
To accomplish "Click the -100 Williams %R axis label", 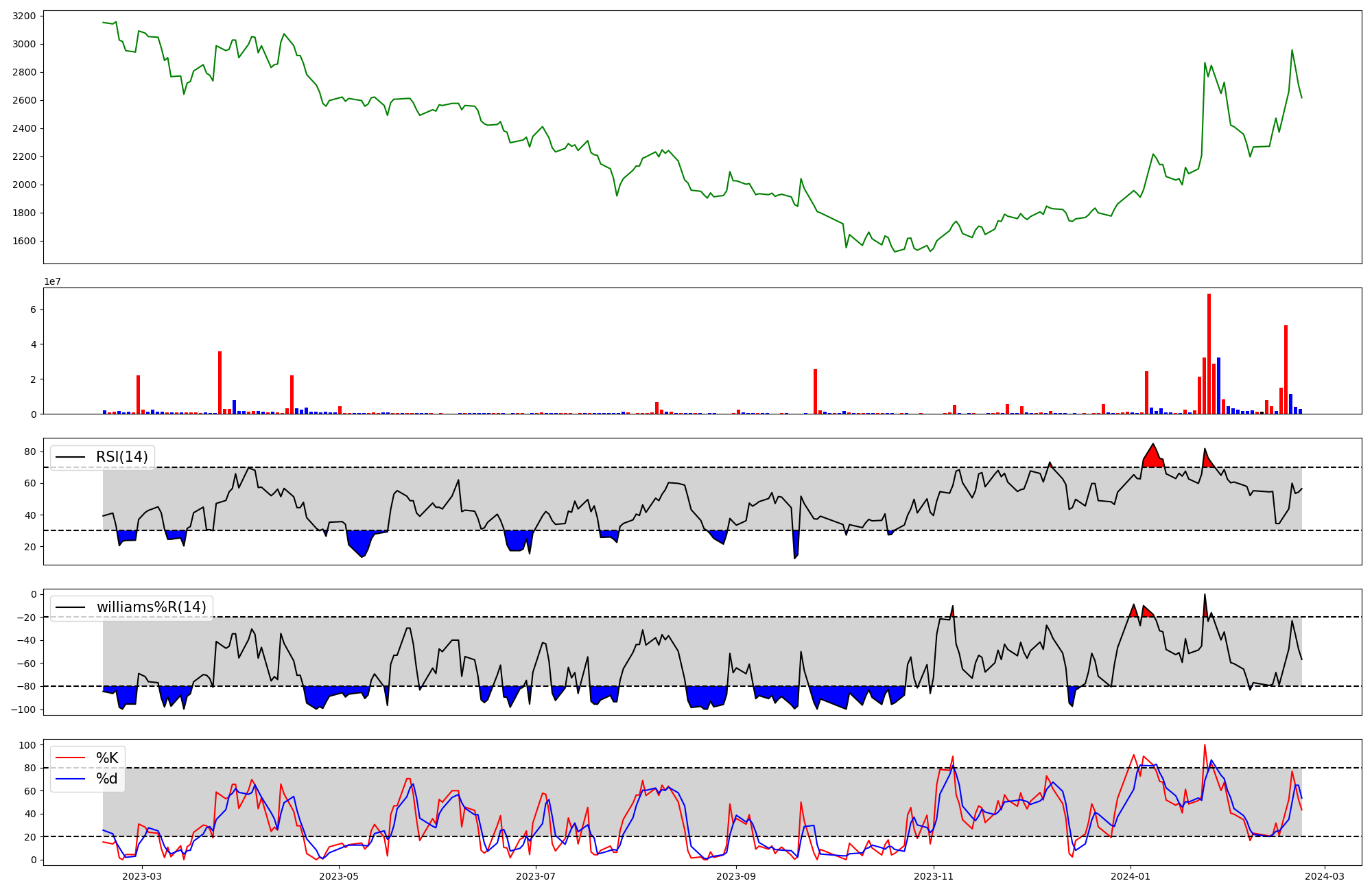I will tap(23, 709).
